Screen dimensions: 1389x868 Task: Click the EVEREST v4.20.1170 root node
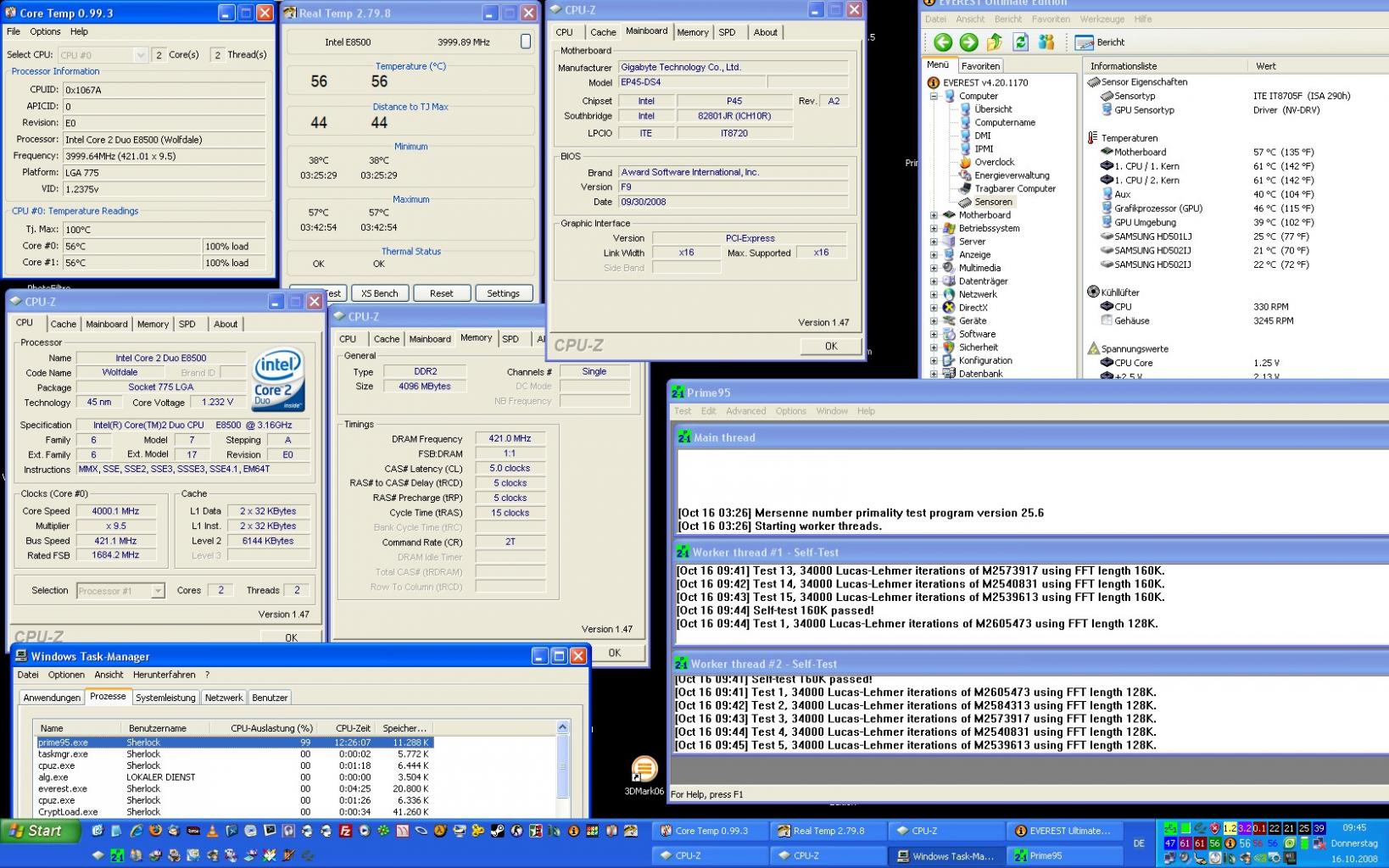pyautogui.click(x=978, y=83)
